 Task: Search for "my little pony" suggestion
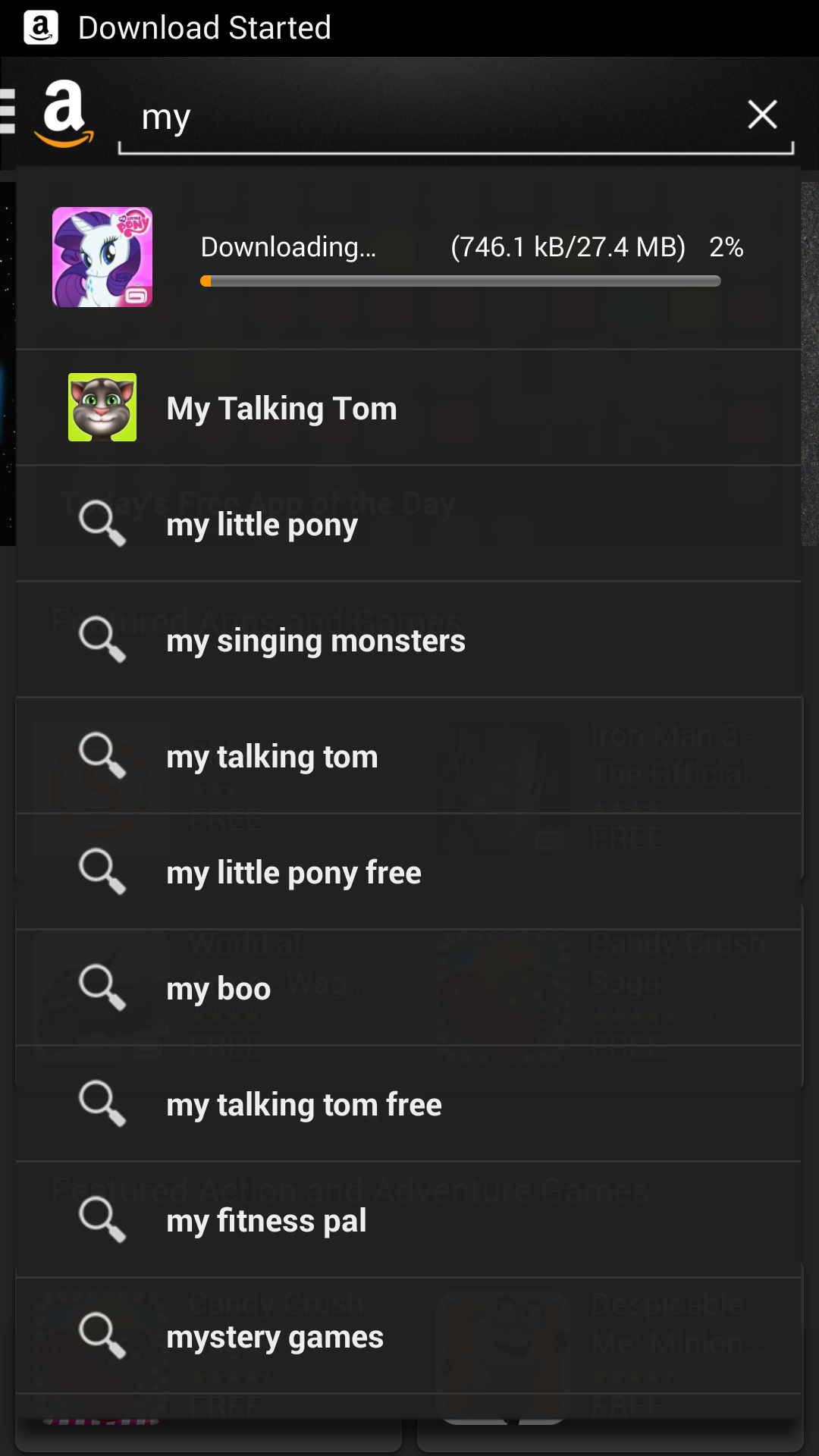(262, 525)
